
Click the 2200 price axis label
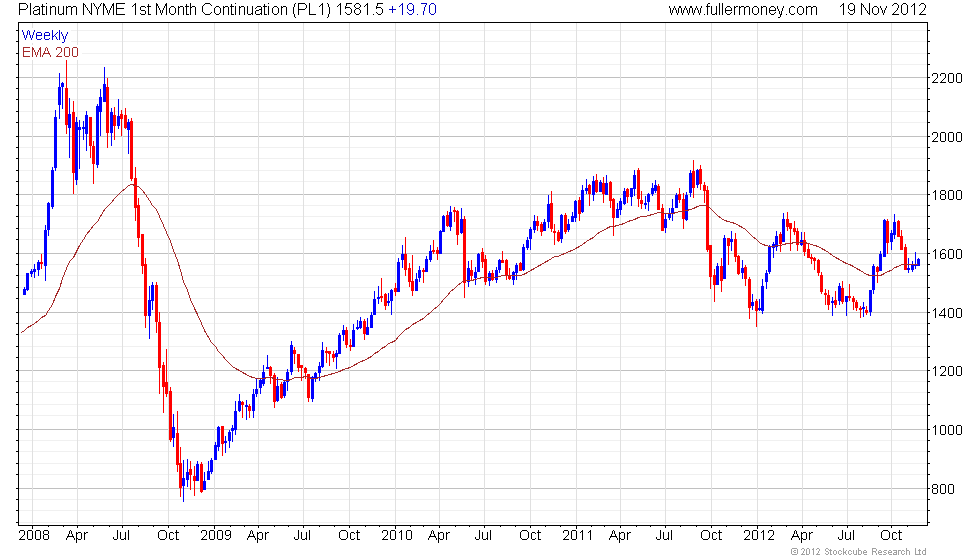tap(947, 78)
